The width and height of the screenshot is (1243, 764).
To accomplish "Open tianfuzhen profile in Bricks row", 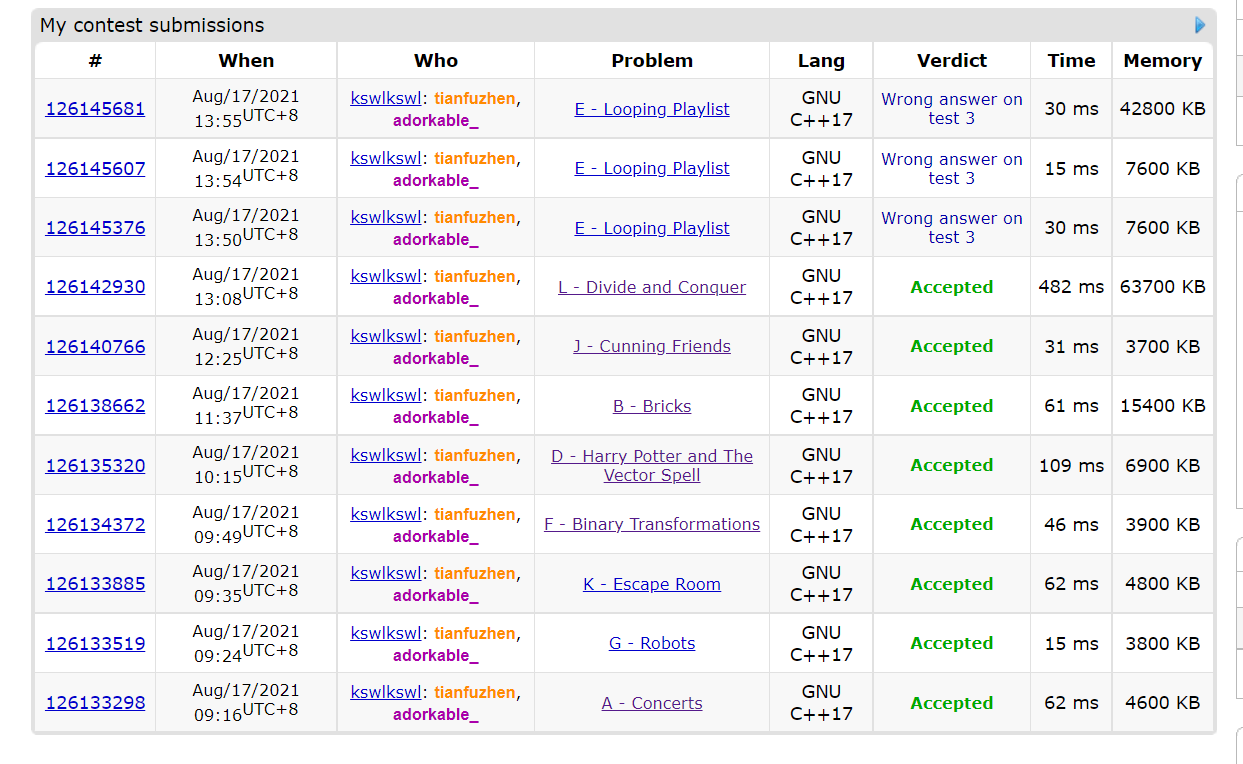I will coord(475,396).
